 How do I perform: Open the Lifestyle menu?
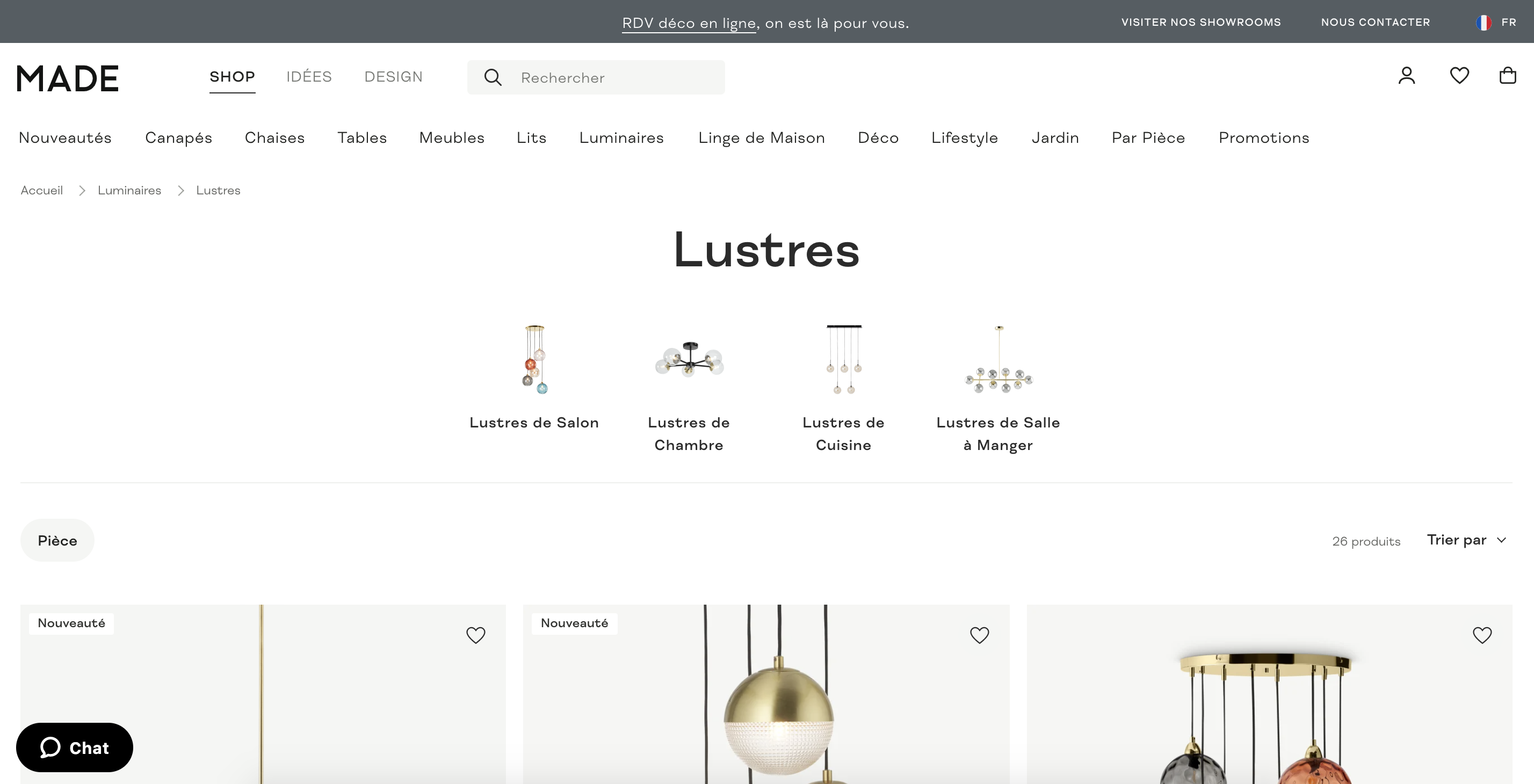[x=964, y=137]
